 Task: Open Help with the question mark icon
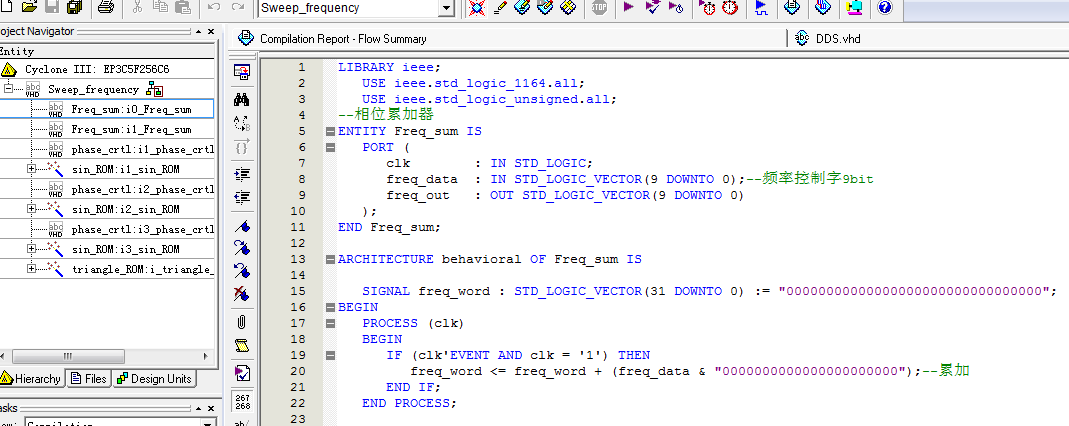click(884, 7)
